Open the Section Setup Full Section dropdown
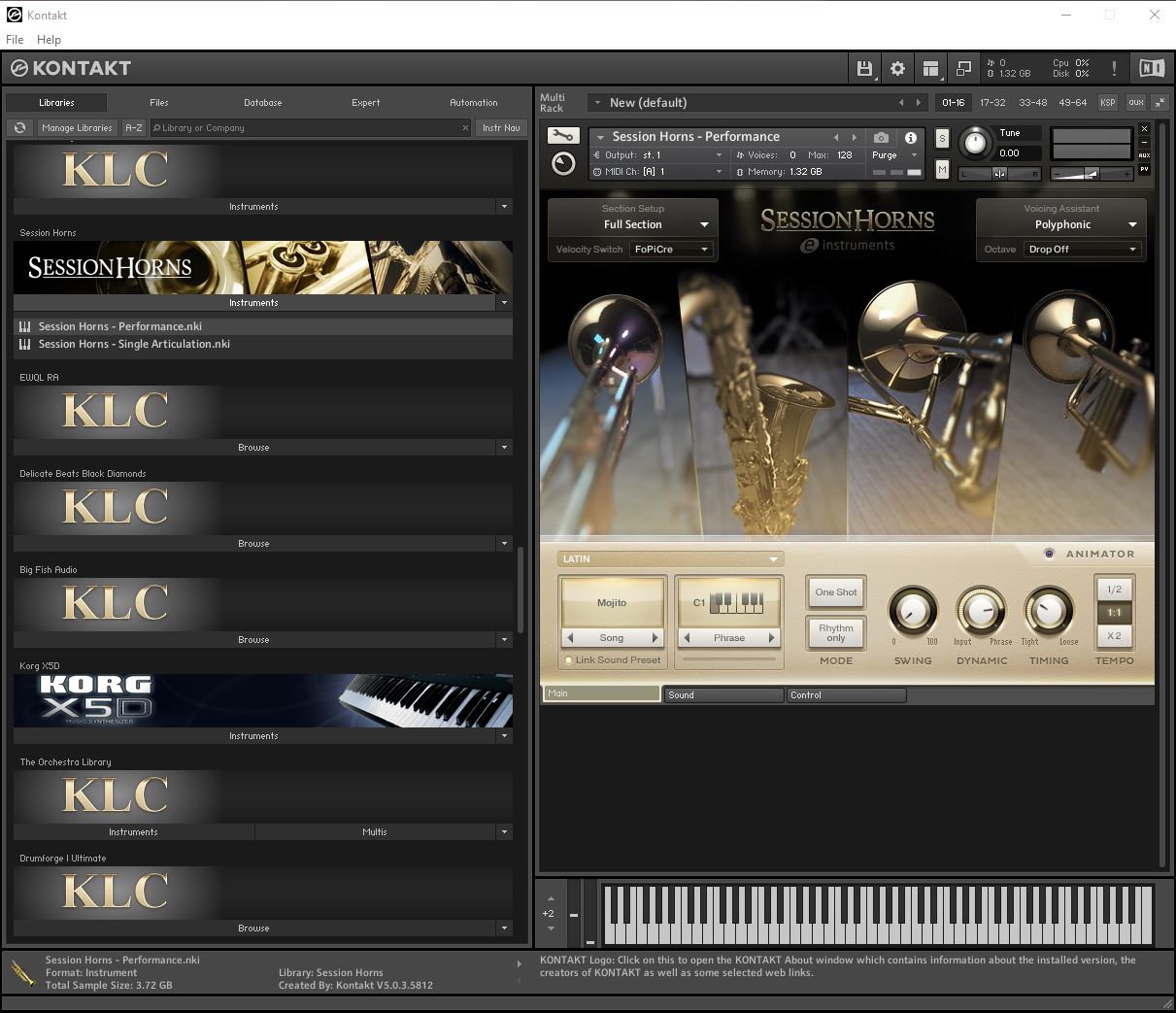This screenshot has height=1013, width=1176. point(633,224)
